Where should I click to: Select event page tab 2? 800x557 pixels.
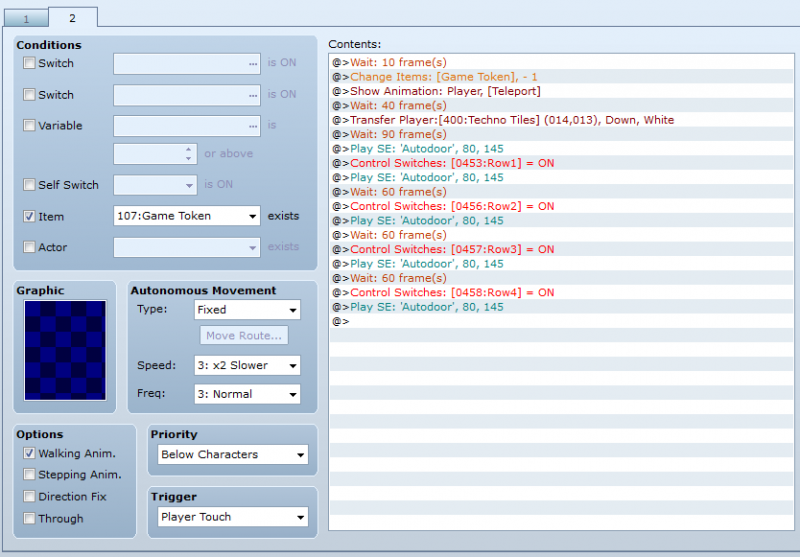coord(72,18)
